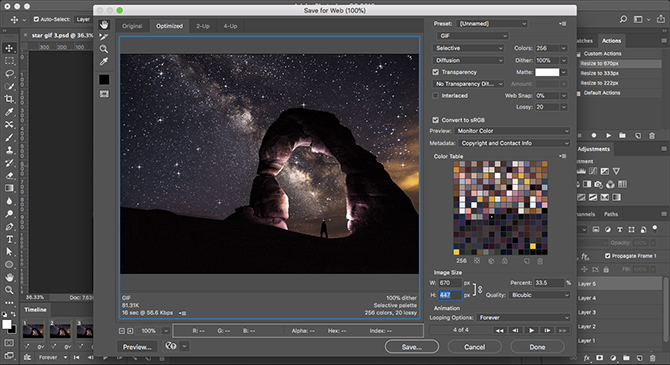The image size is (670, 365).
Task: Switch to the Paths panel tab
Action: [x=611, y=214]
